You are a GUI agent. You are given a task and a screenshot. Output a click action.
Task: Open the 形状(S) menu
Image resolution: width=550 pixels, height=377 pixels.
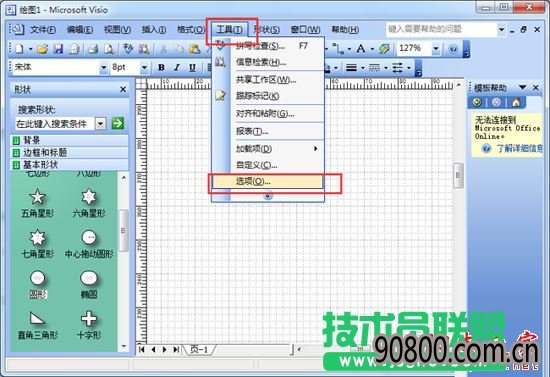point(267,30)
